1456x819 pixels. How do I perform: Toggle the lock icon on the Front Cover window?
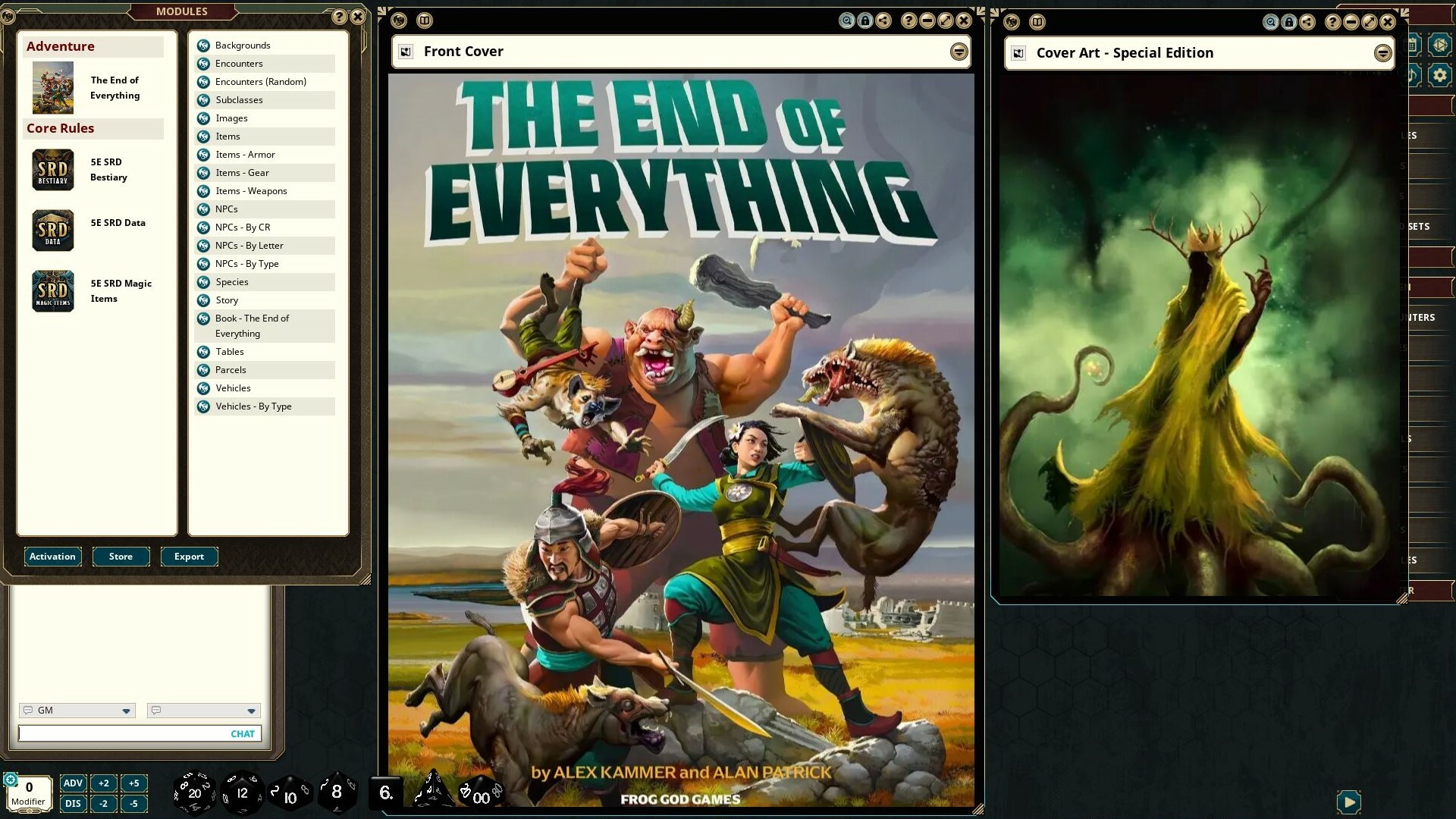pos(865,20)
